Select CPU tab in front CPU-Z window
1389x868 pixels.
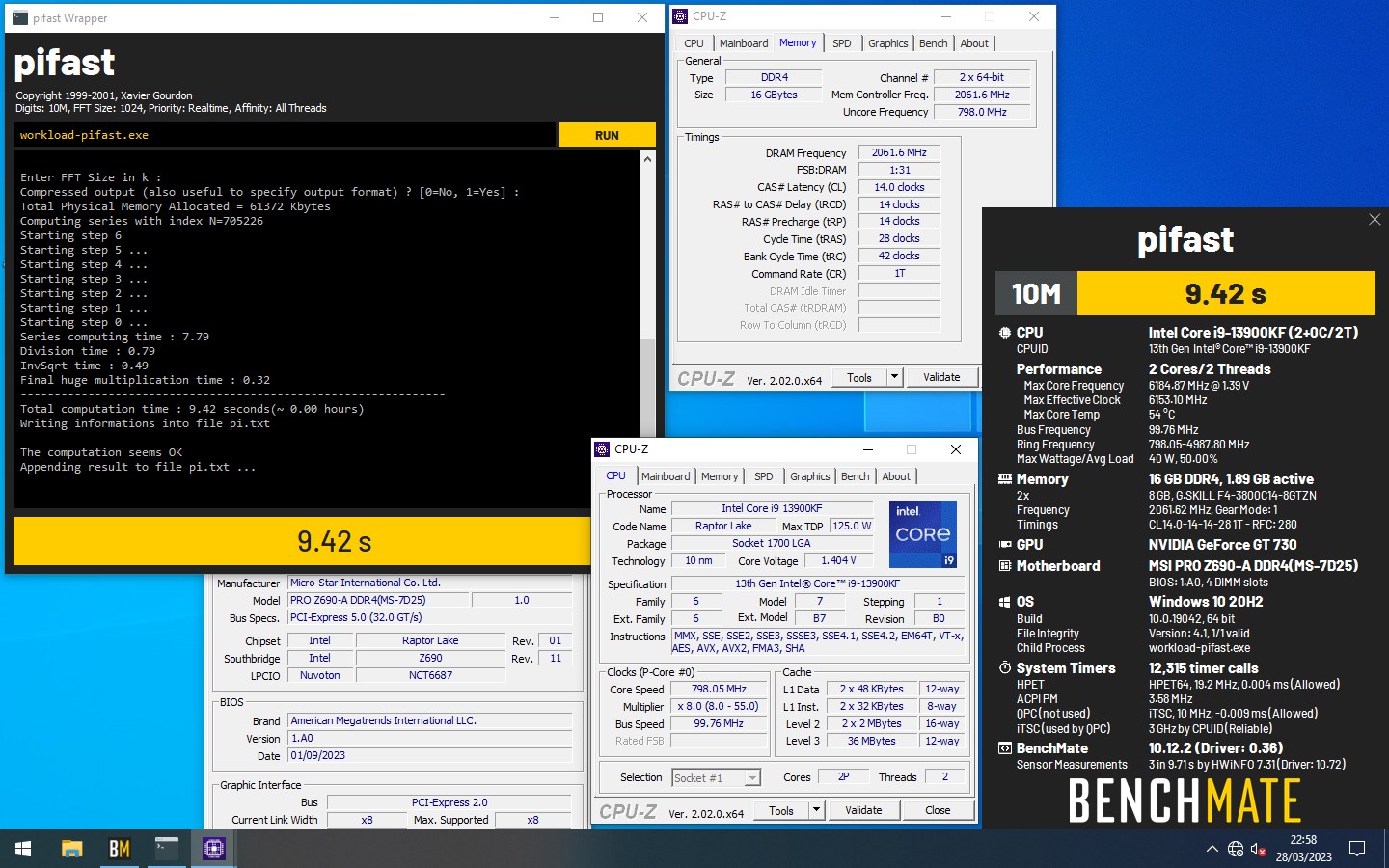click(x=615, y=475)
